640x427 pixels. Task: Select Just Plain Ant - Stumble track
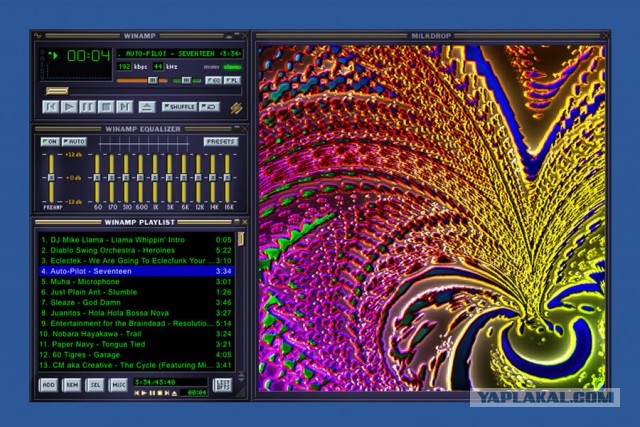136,292
